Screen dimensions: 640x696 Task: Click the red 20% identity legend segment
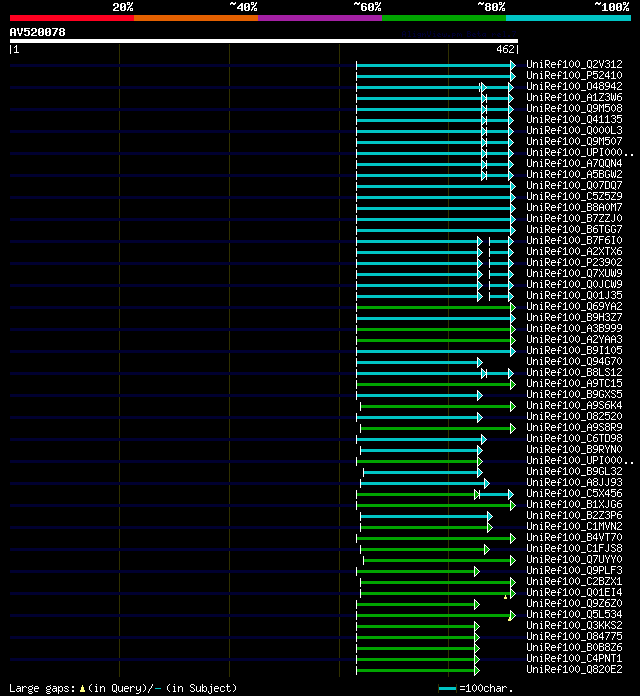72,18
